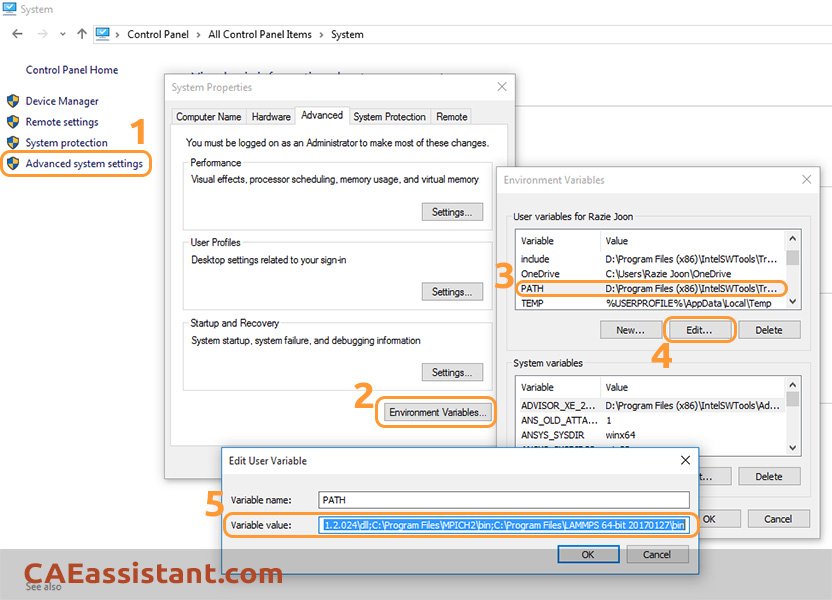Image resolution: width=832 pixels, height=600 pixels.
Task: Click the Variable value input field
Action: [504, 525]
